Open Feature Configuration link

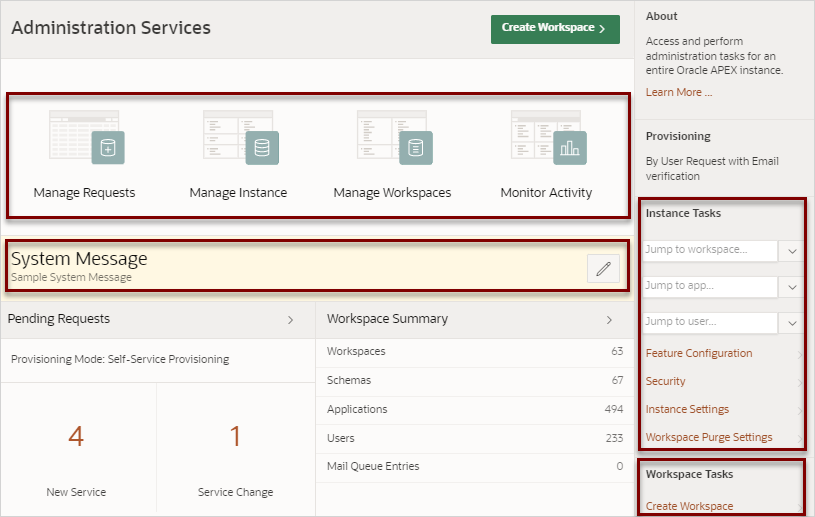[x=699, y=353]
